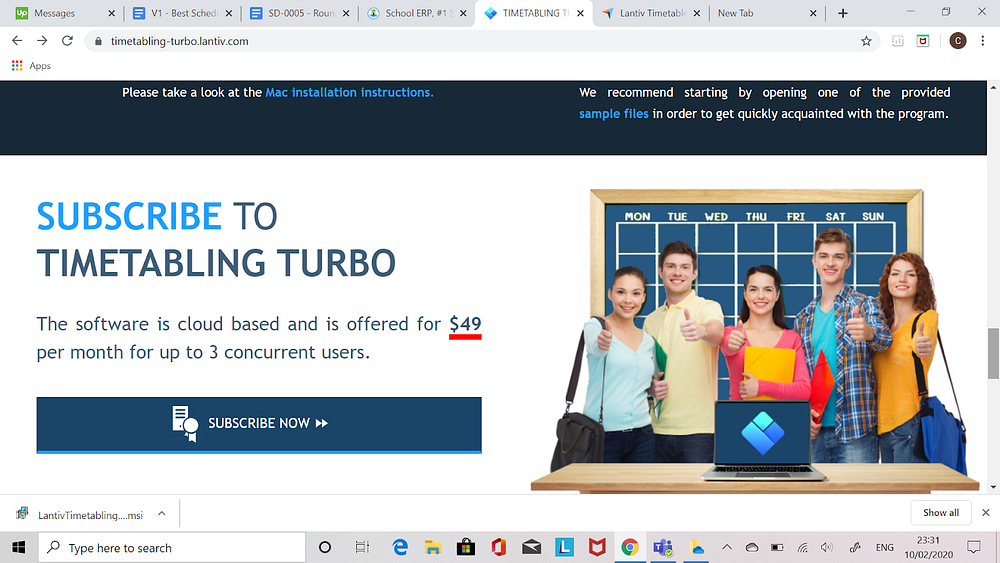Open OneDrive cloud tray icon
Screen dimensions: 1000x563
click(752, 547)
